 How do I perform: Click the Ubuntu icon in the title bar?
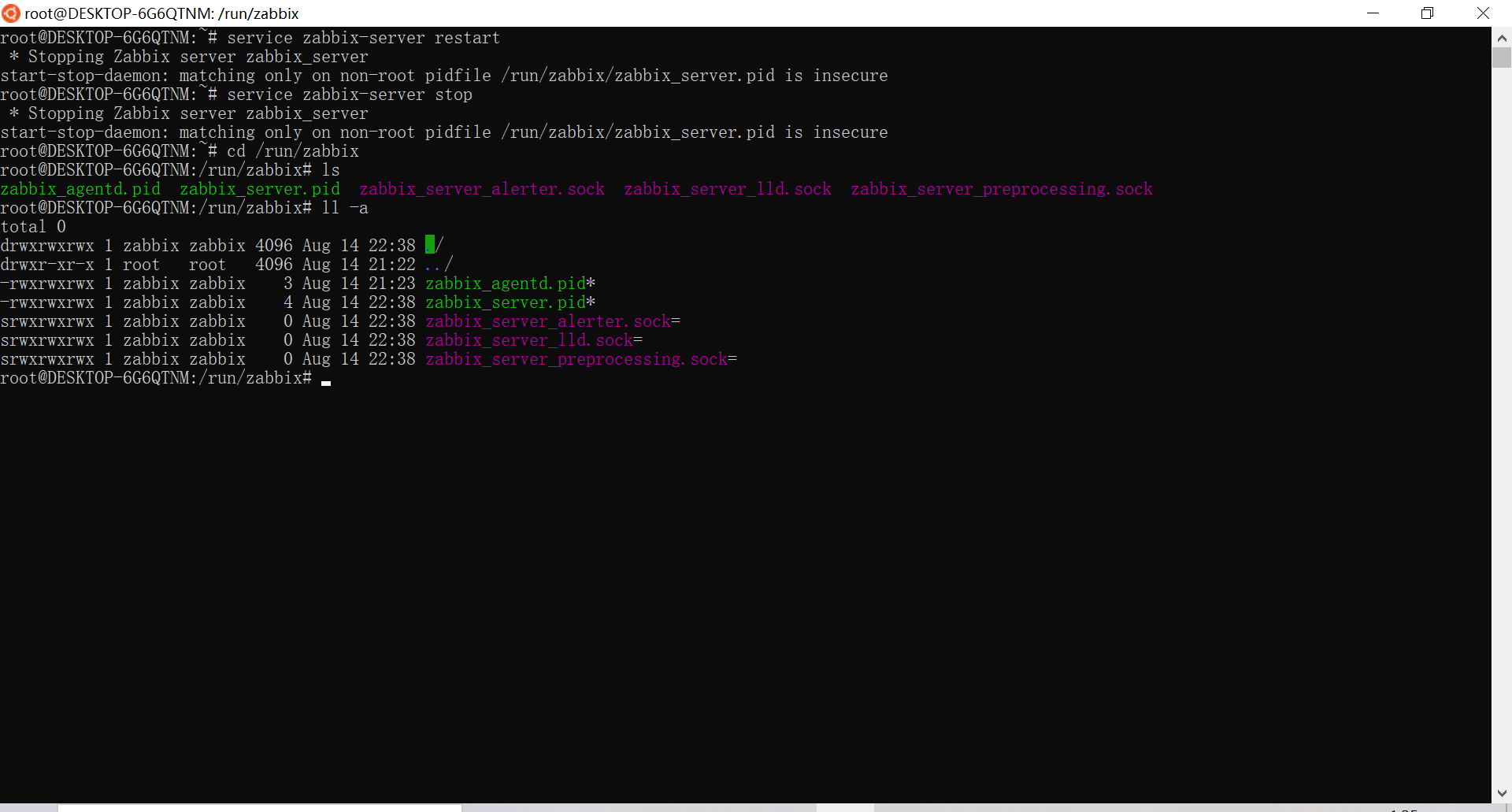tap(10, 13)
